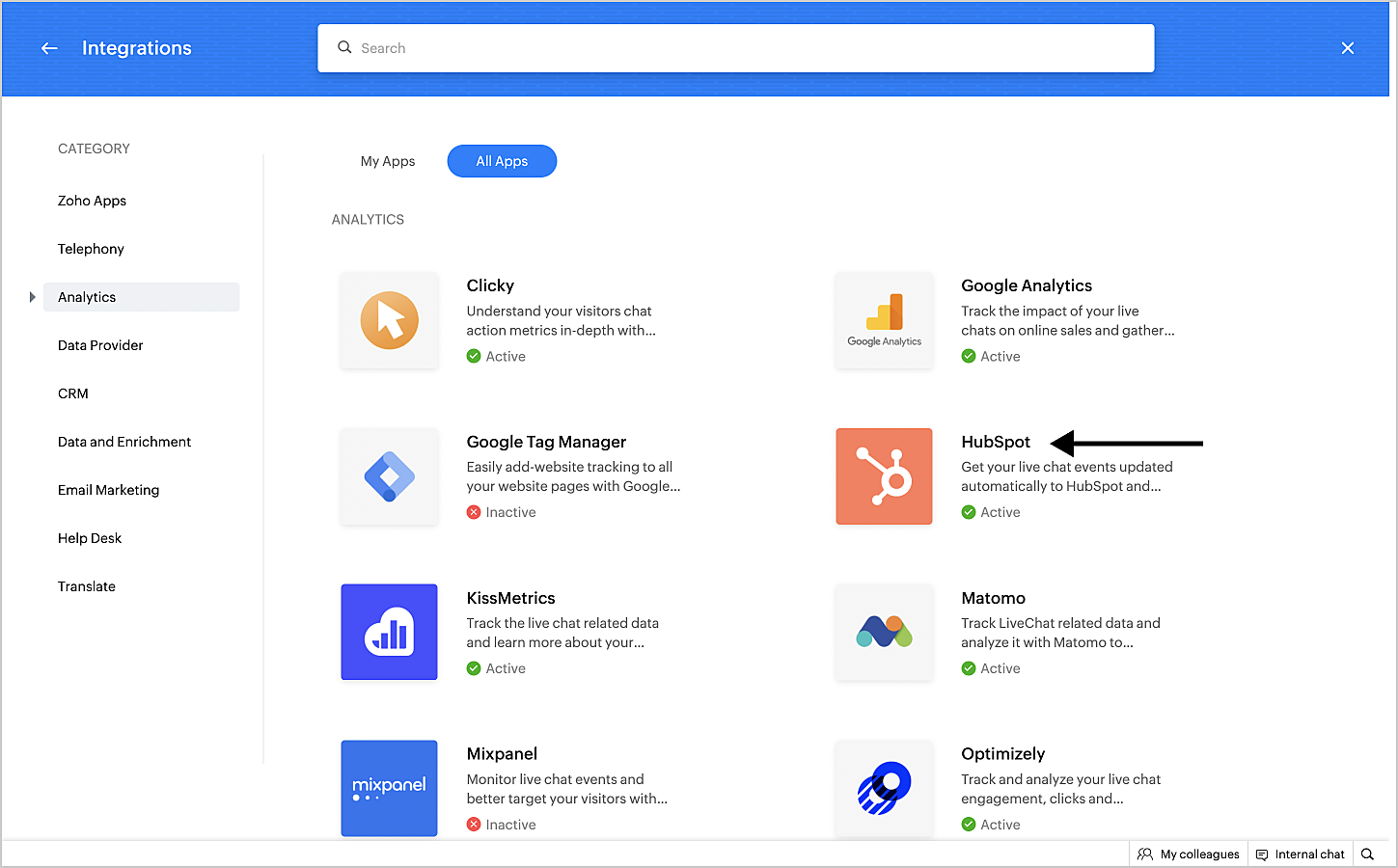The image size is (1398, 868).
Task: Open the Google Analytics integration title
Action: pyautogui.click(x=1027, y=285)
